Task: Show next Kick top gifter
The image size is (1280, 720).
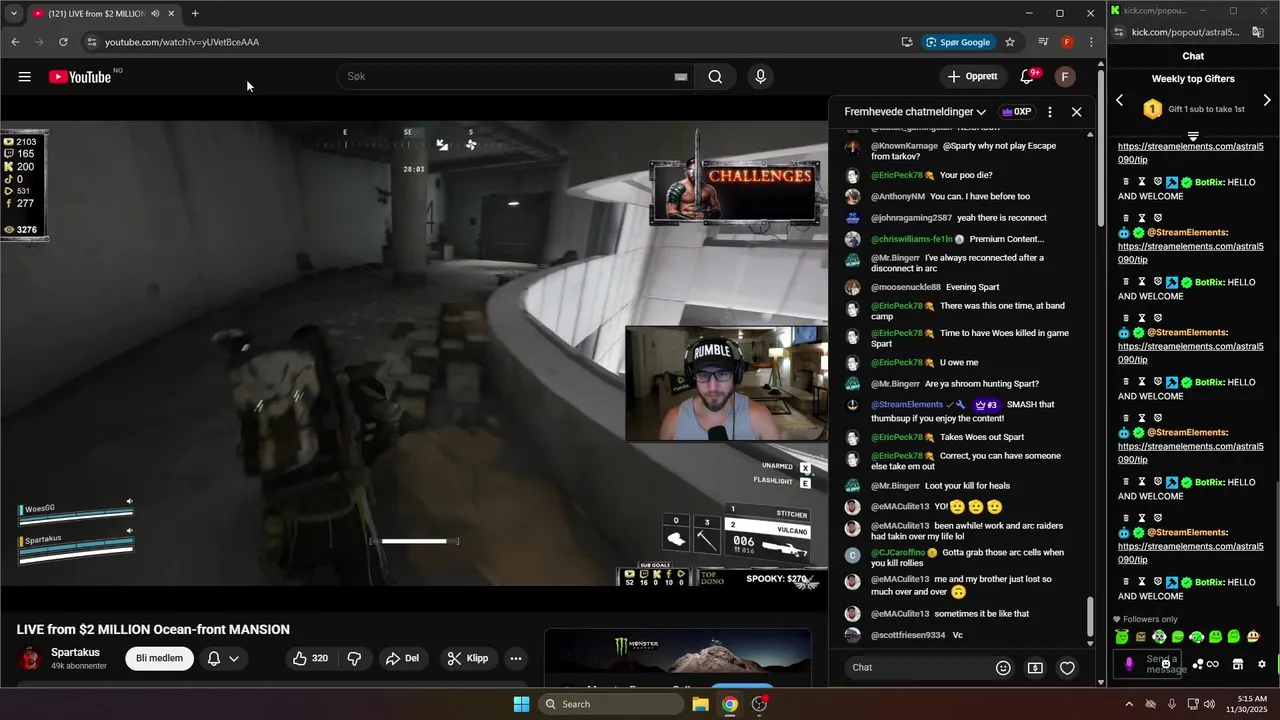Action: click(1267, 100)
